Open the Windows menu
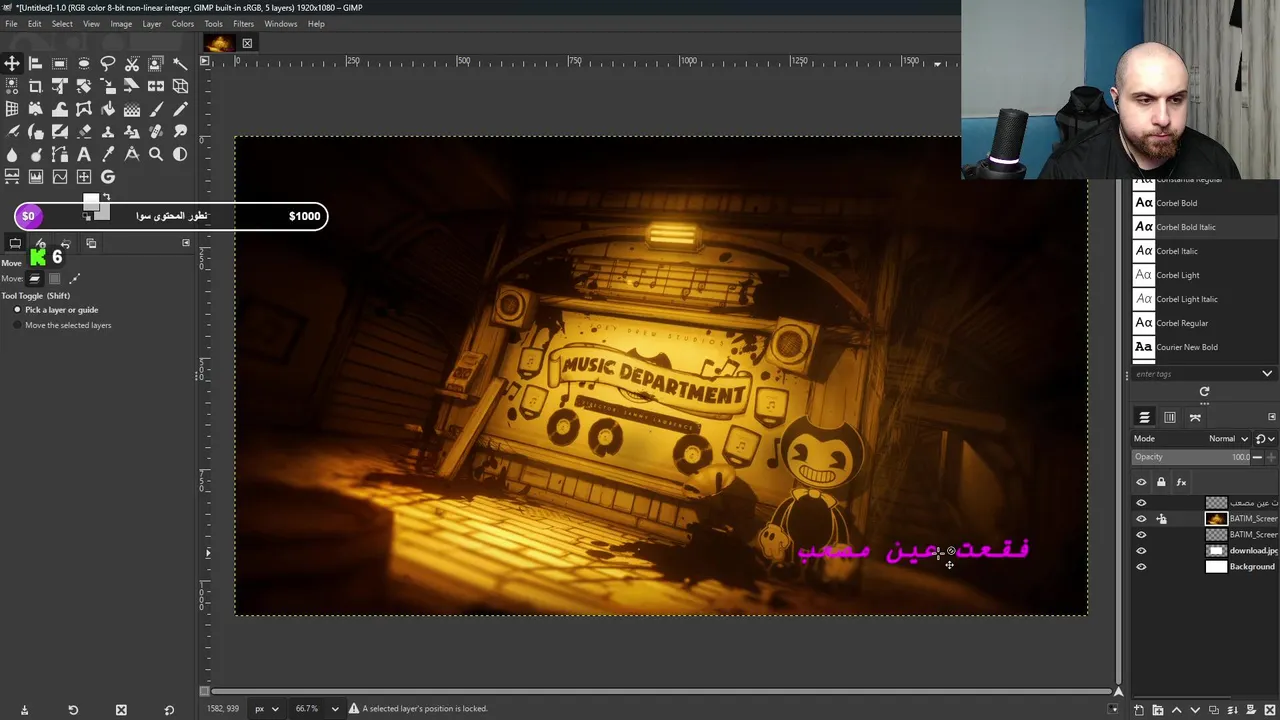1280x720 pixels. (x=280, y=24)
